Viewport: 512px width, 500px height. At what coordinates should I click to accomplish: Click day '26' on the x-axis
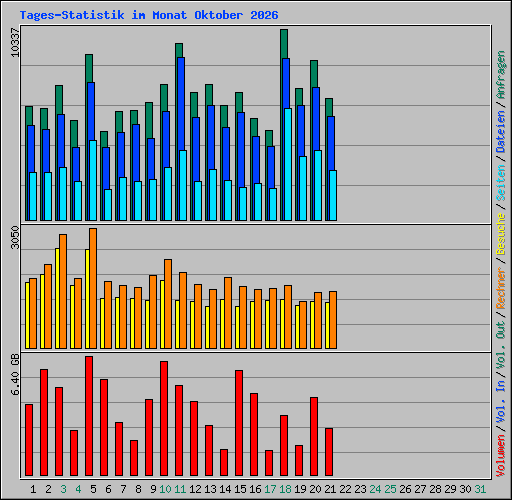coord(405,489)
